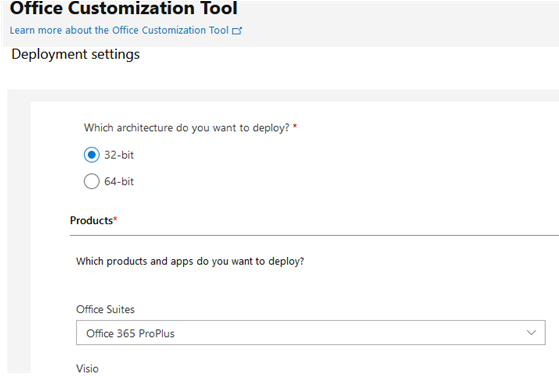Screen dimensions: 559x376
Task: Click the 'Which architecture do you want to deploy?' text
Action: point(186,128)
